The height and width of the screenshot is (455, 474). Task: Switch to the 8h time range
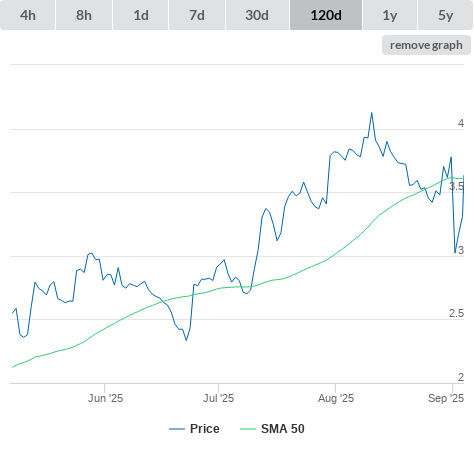84,15
